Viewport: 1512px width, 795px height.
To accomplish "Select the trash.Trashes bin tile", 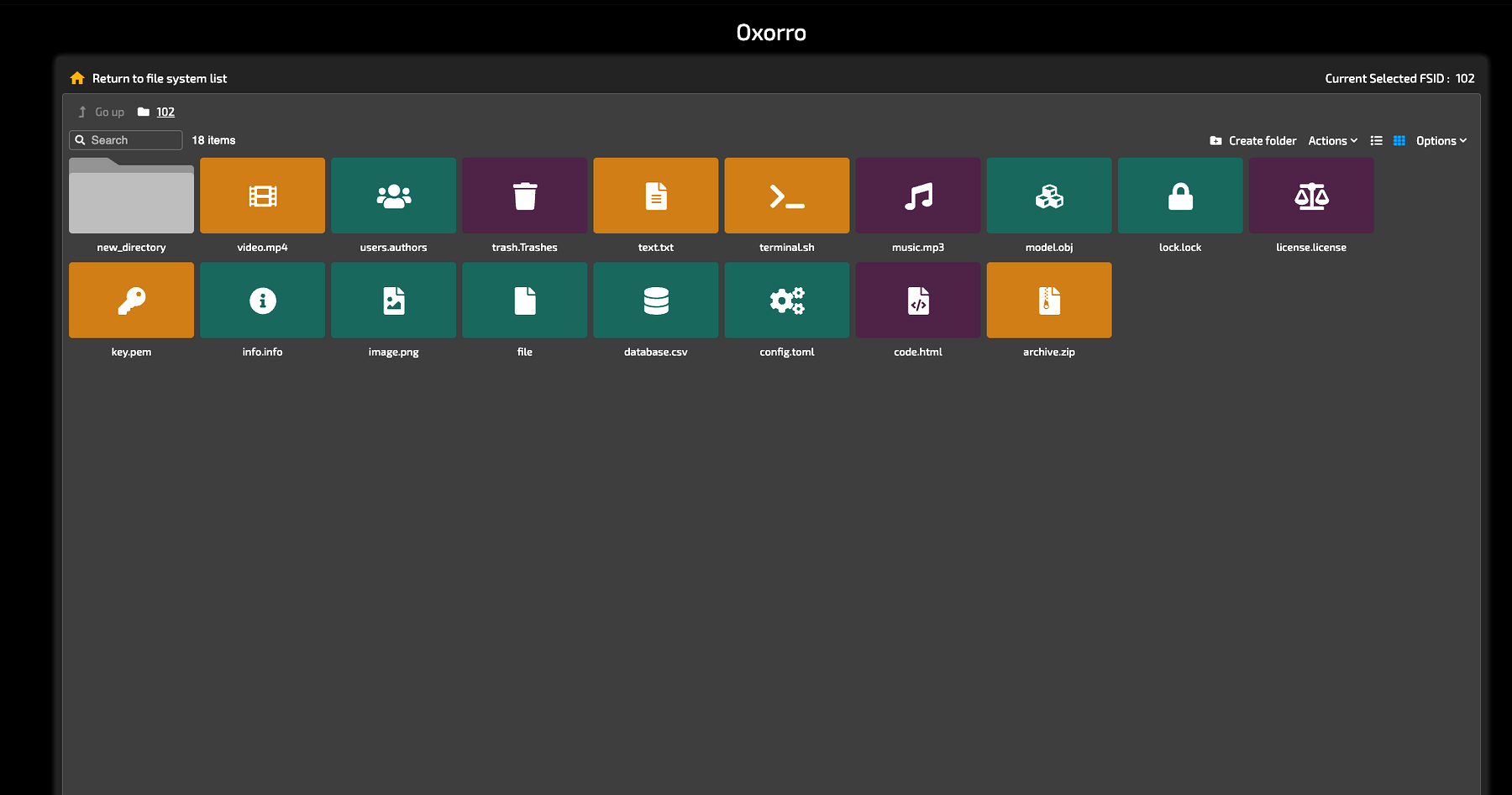I will tap(524, 196).
